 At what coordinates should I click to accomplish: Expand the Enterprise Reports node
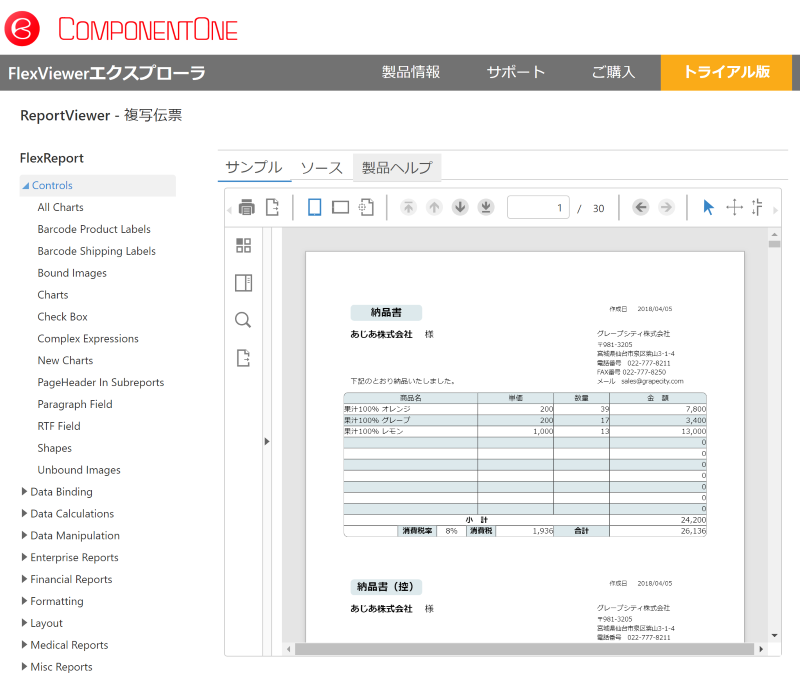point(24,557)
